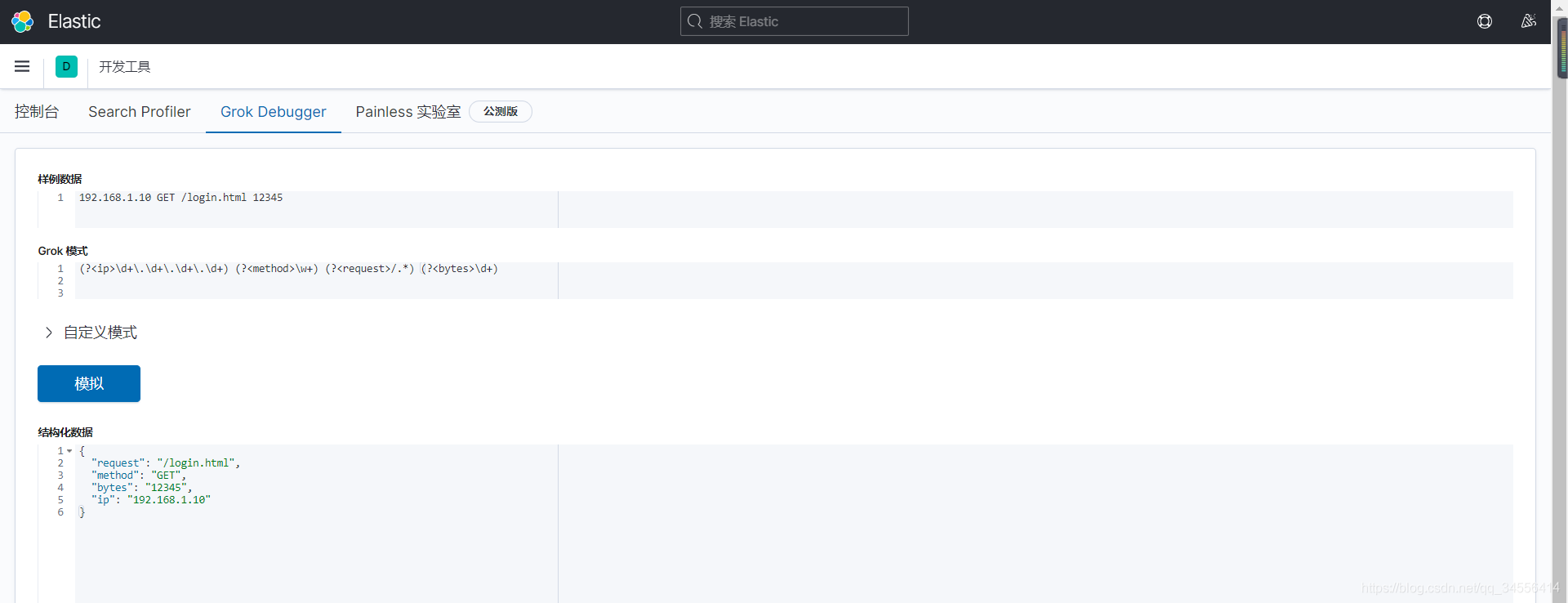Open the 开发工具 breadcrumb
Image resolution: width=1568 pixels, height=603 pixels.
125,66
